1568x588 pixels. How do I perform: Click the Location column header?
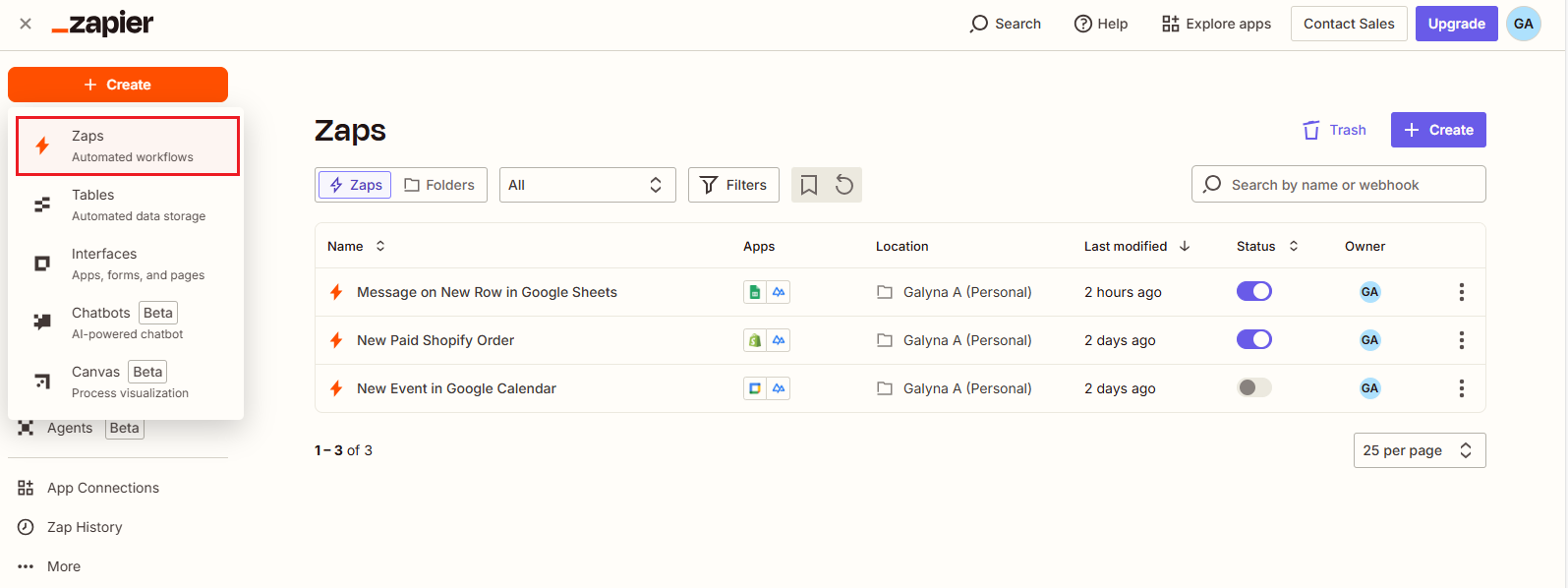click(x=902, y=246)
